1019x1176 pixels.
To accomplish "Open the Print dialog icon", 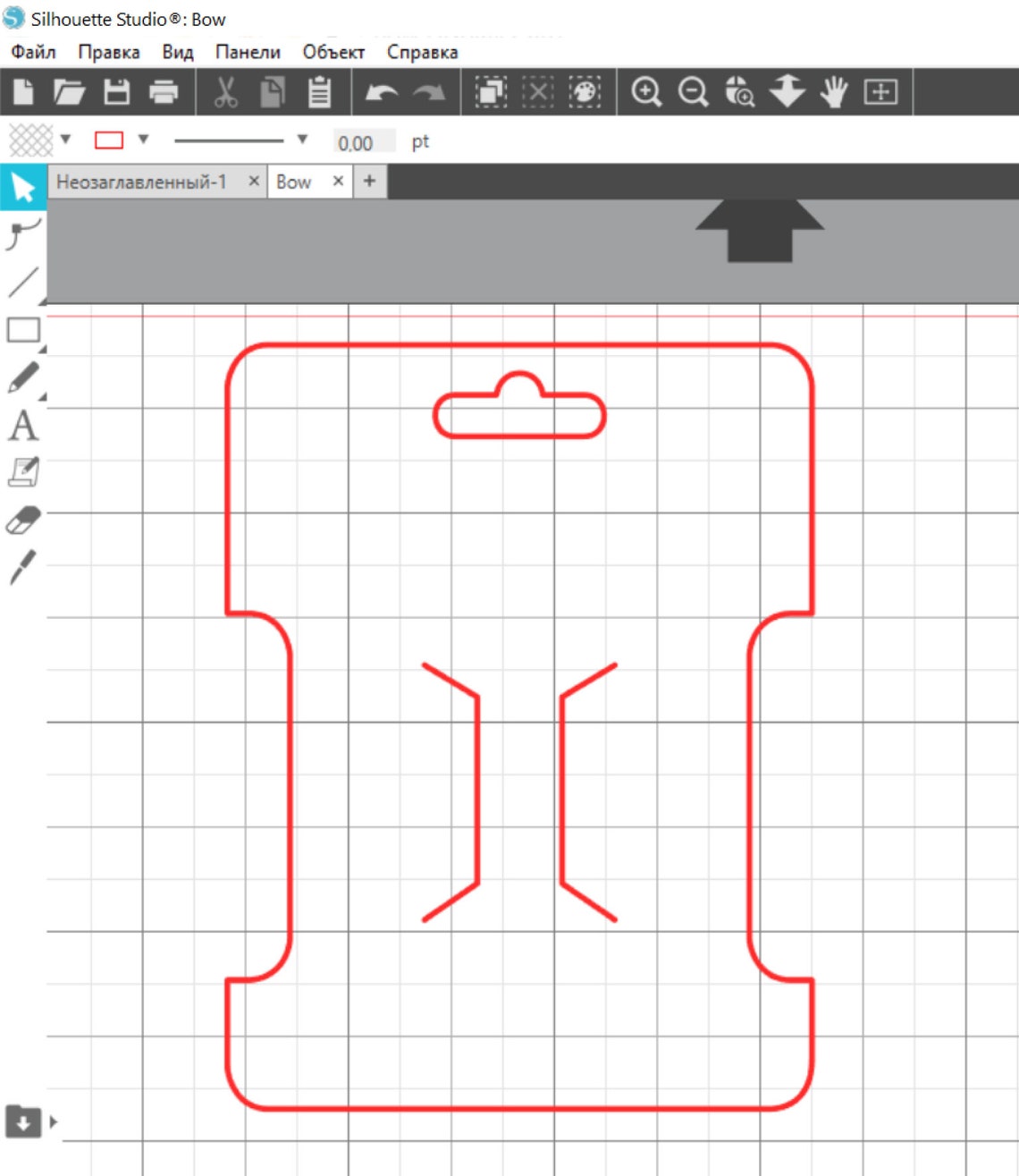I will point(164,91).
